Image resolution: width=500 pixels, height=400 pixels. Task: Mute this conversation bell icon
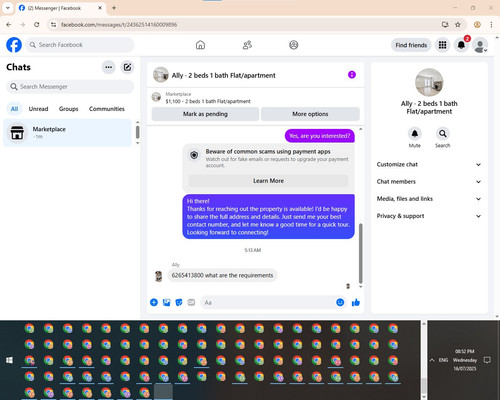click(x=415, y=134)
